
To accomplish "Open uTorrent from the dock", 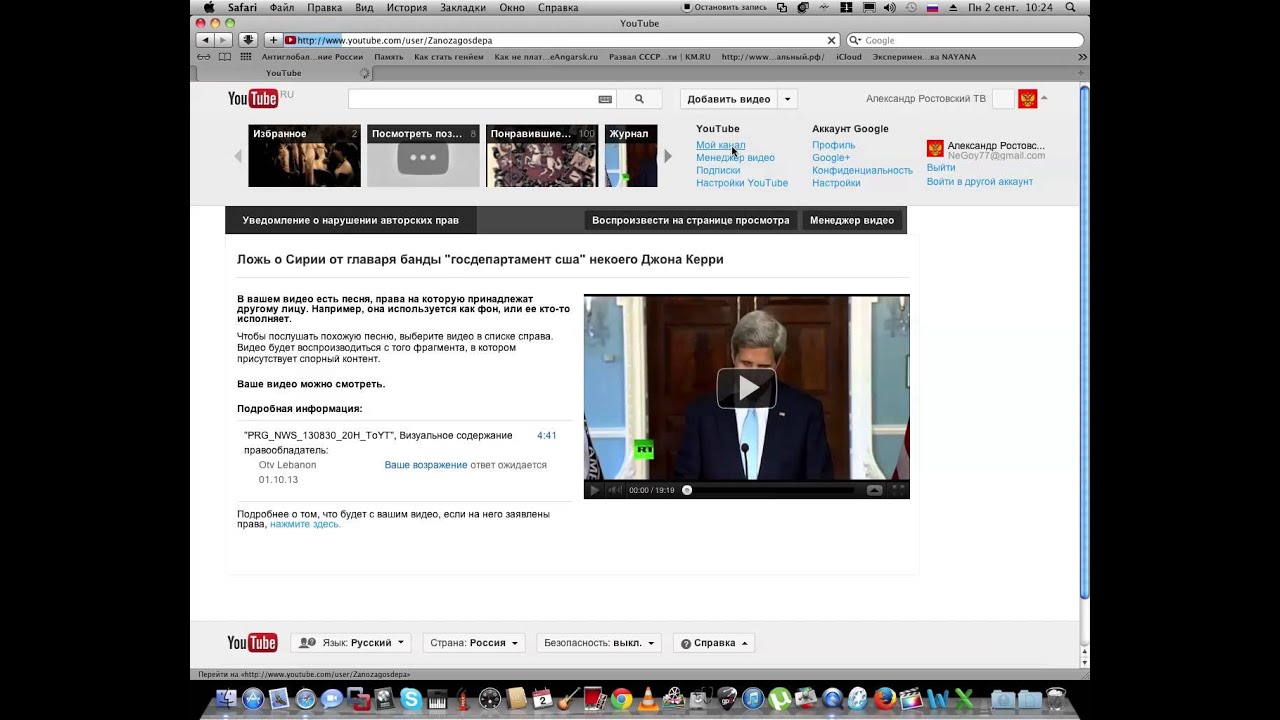I will (x=779, y=699).
